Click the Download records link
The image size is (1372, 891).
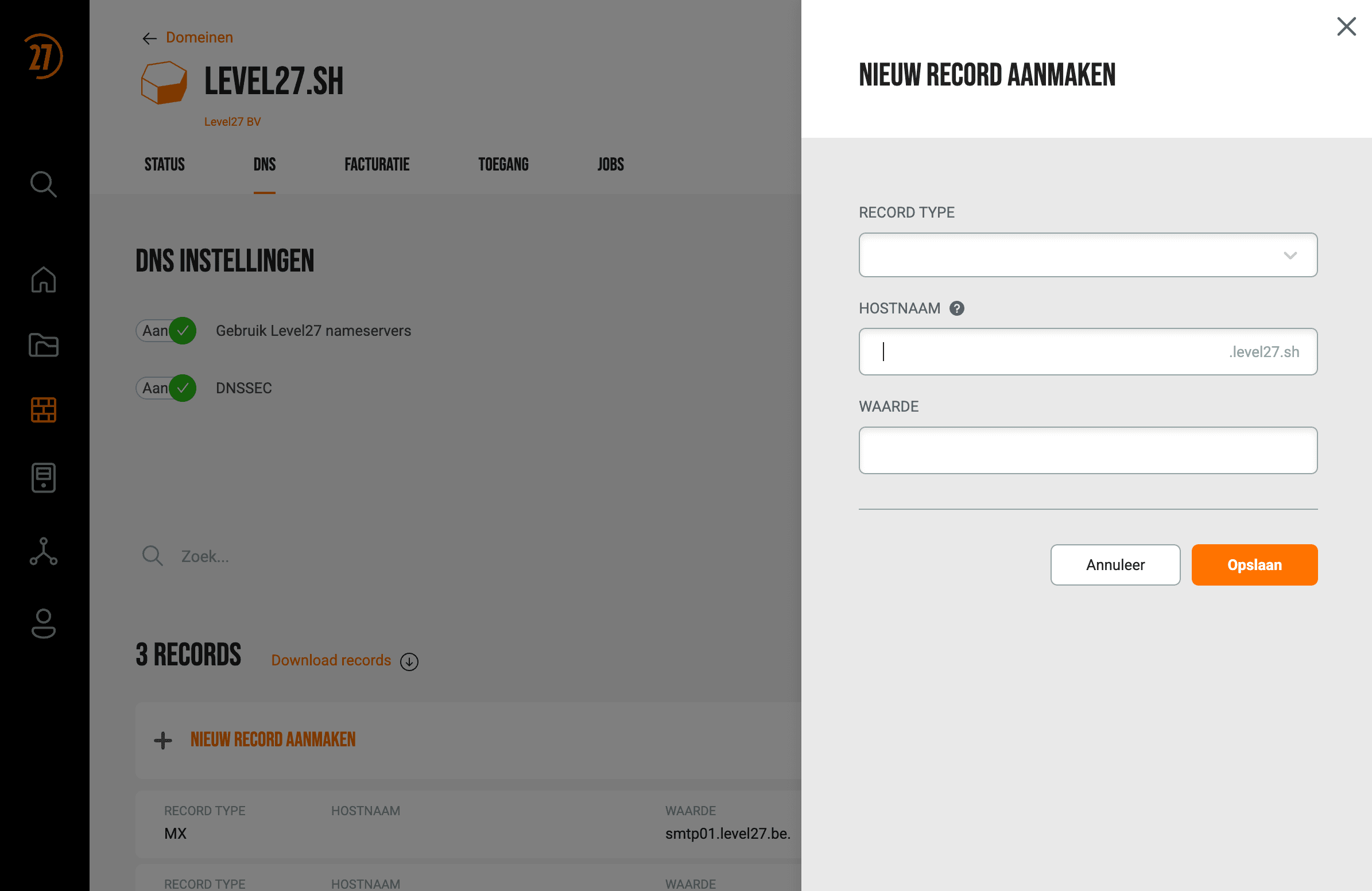pos(331,660)
